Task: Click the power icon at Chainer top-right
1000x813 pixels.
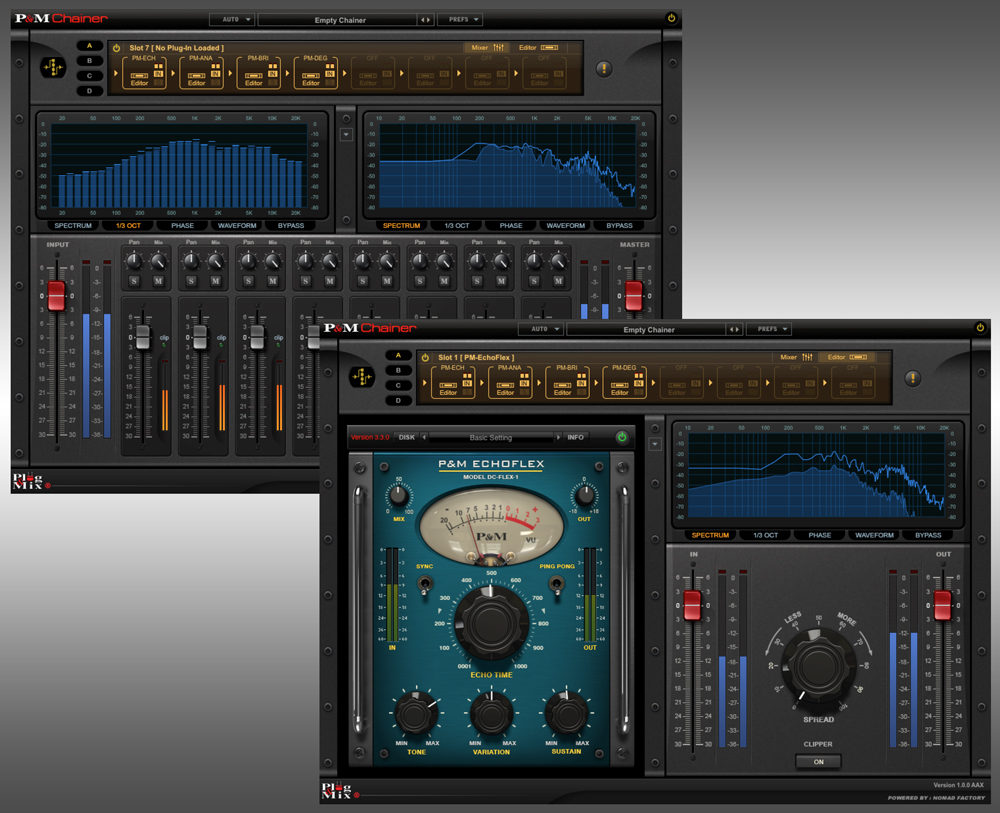Action: (978, 329)
